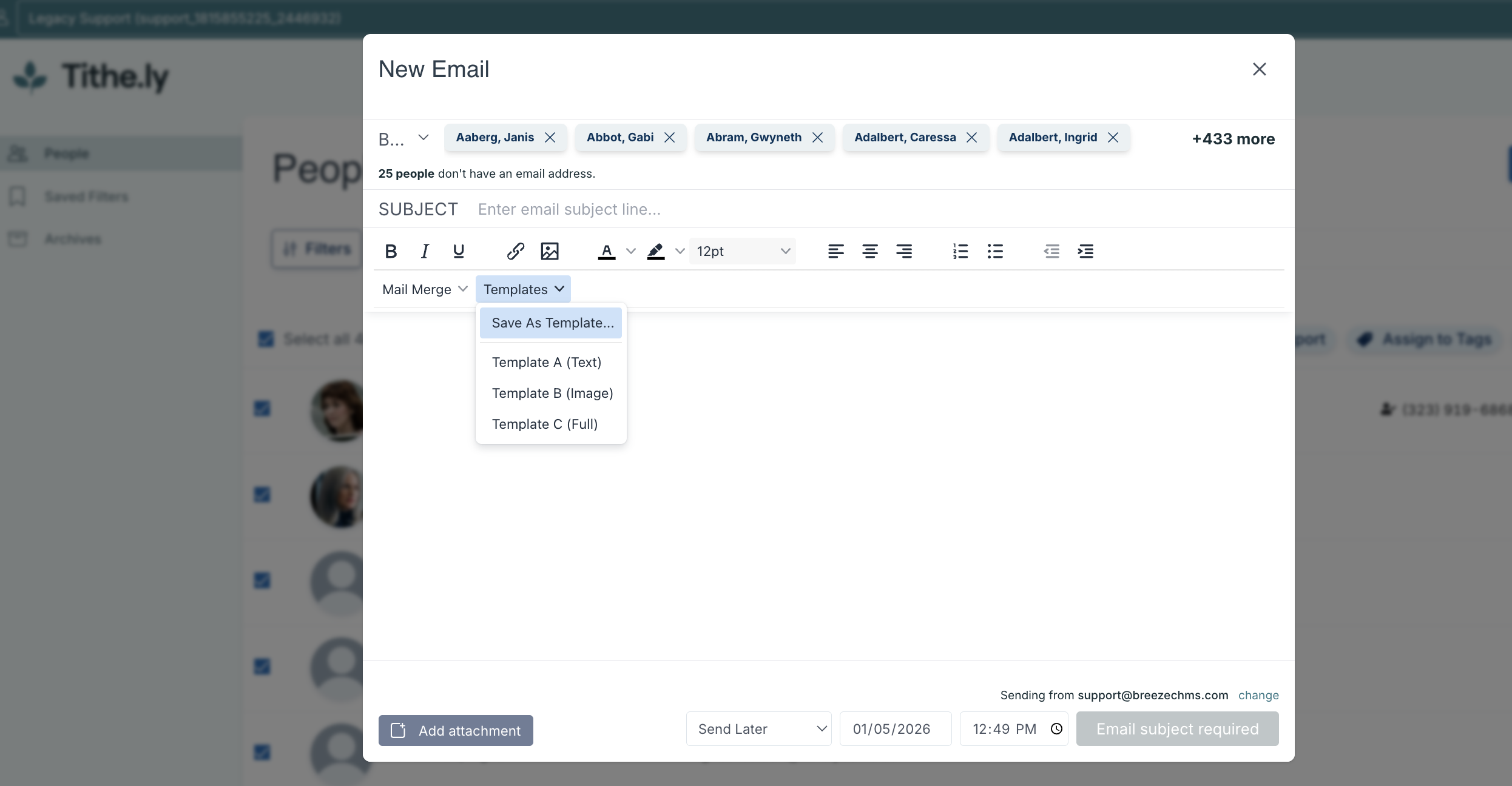
Task: Toggle underline formatting
Action: tap(459, 251)
